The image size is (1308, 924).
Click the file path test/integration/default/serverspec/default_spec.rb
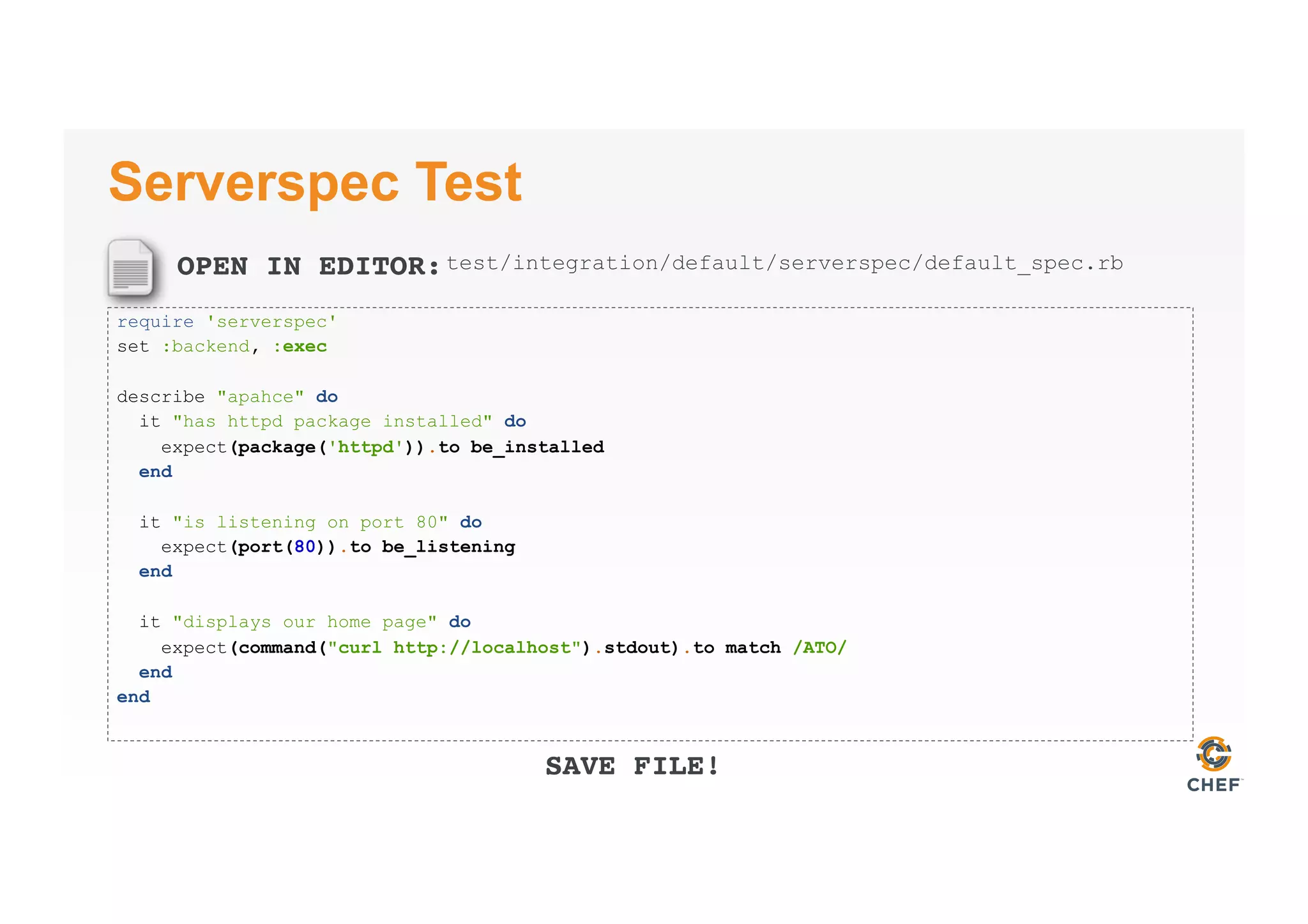(x=784, y=263)
